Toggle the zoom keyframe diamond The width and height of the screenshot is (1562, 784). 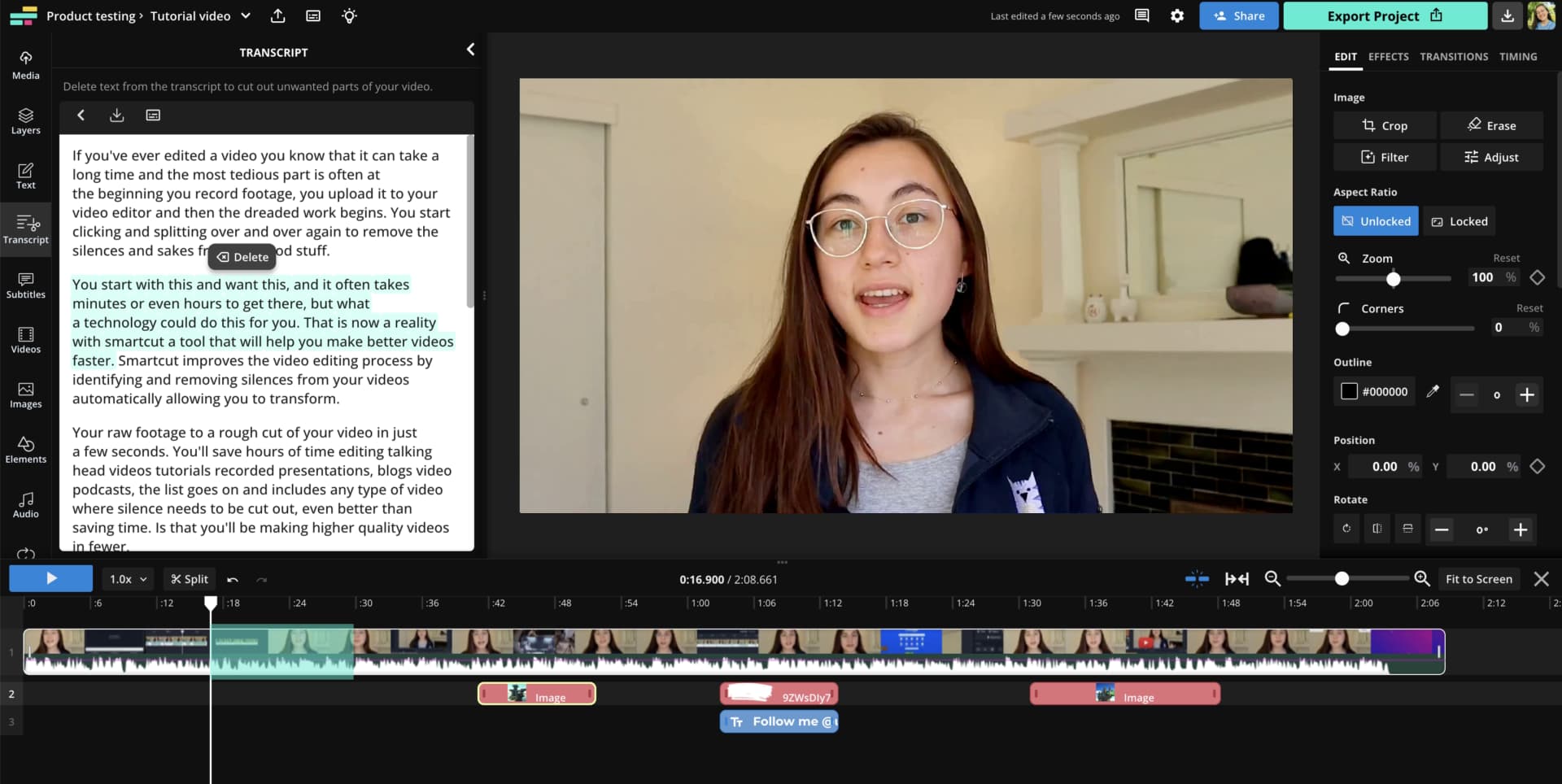click(1537, 277)
